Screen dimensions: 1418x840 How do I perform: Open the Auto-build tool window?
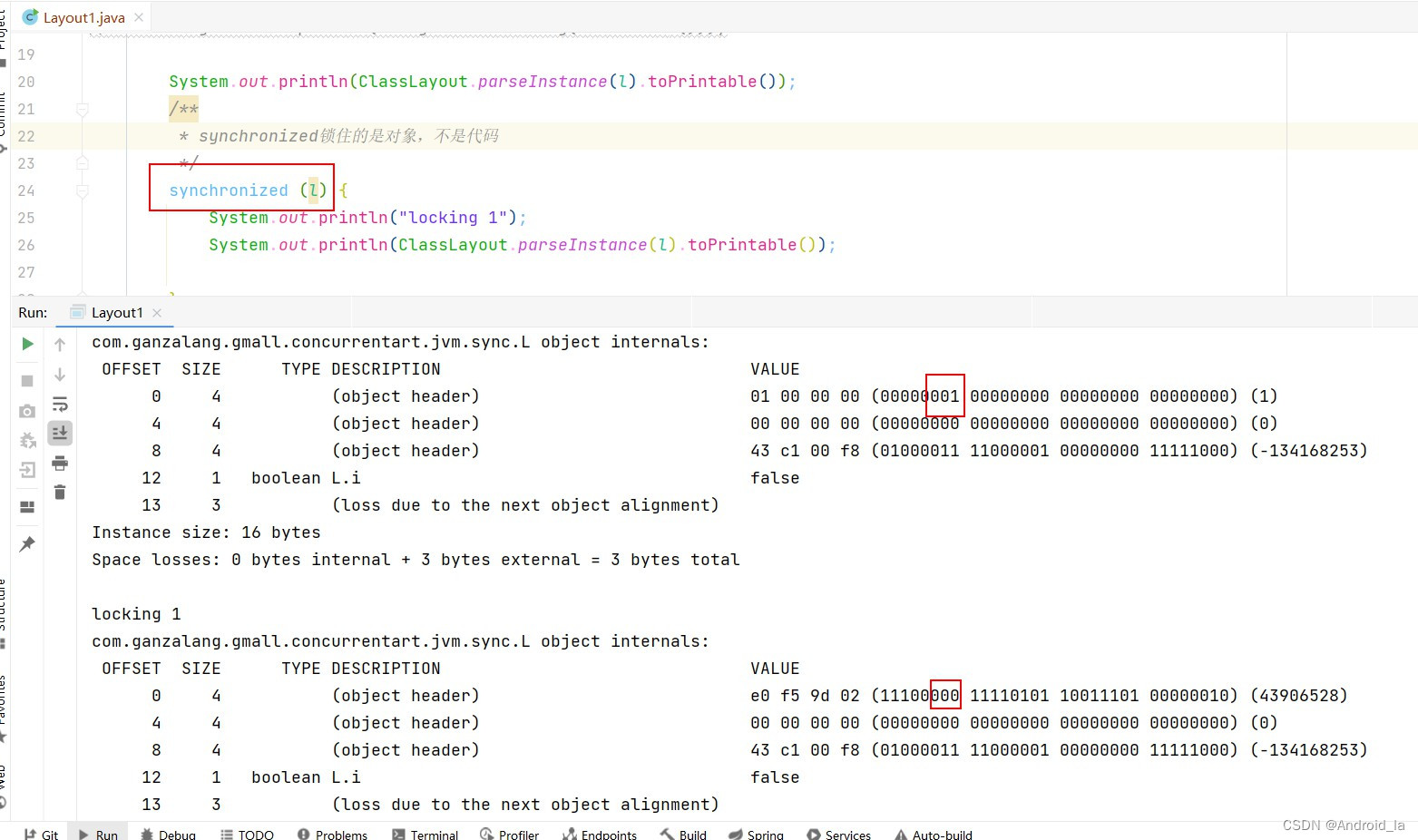coord(934,834)
